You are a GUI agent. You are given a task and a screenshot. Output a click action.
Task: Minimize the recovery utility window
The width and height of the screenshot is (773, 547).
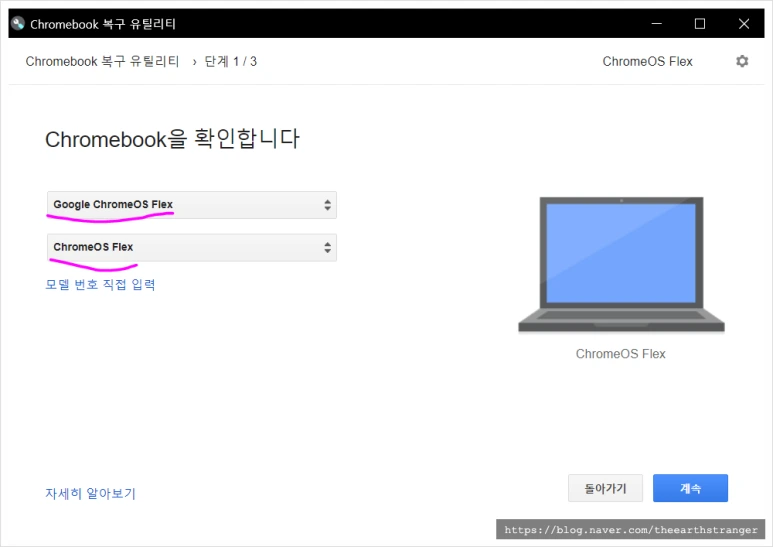657,24
